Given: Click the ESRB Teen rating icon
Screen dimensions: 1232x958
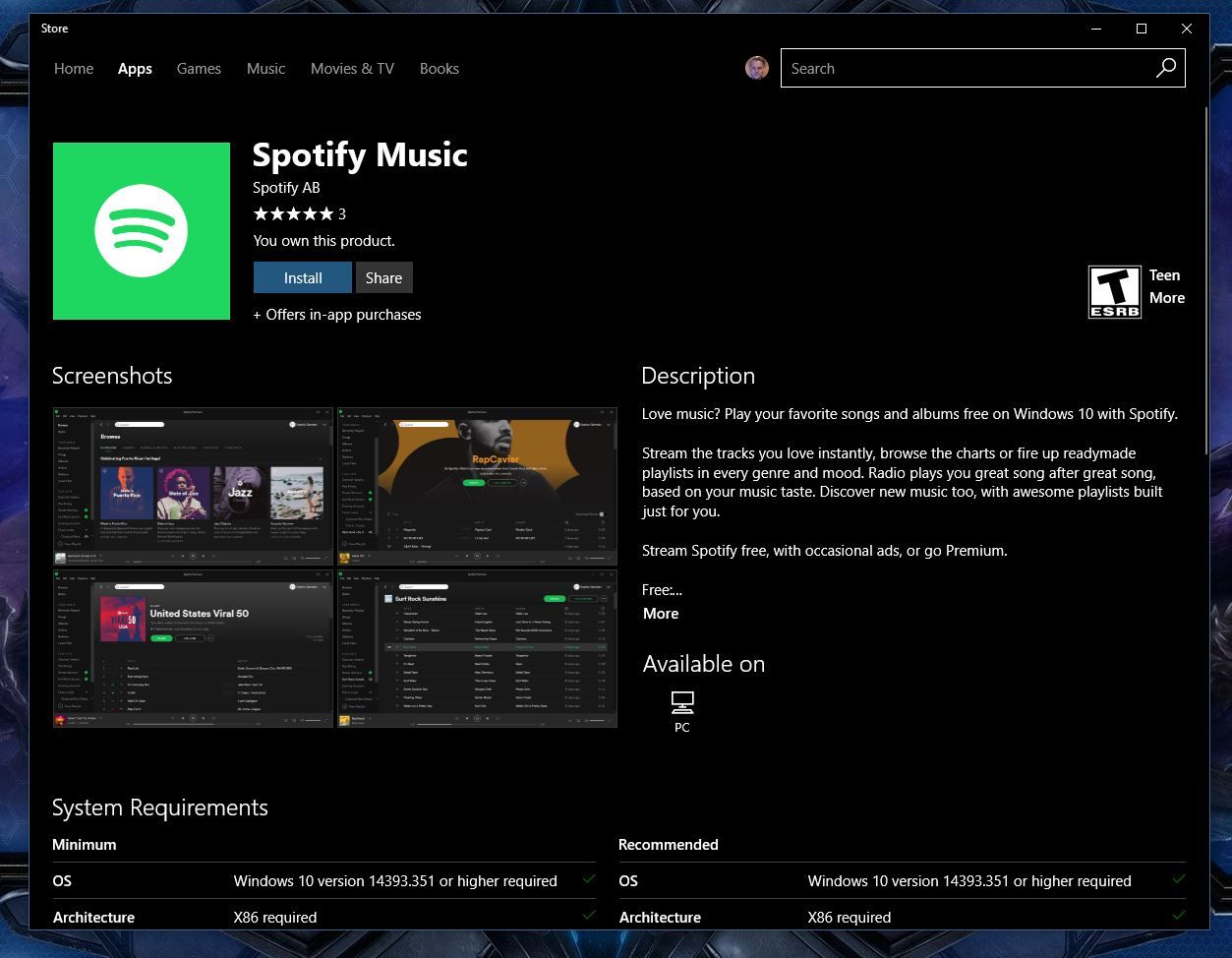Looking at the screenshot, I should click(x=1114, y=291).
